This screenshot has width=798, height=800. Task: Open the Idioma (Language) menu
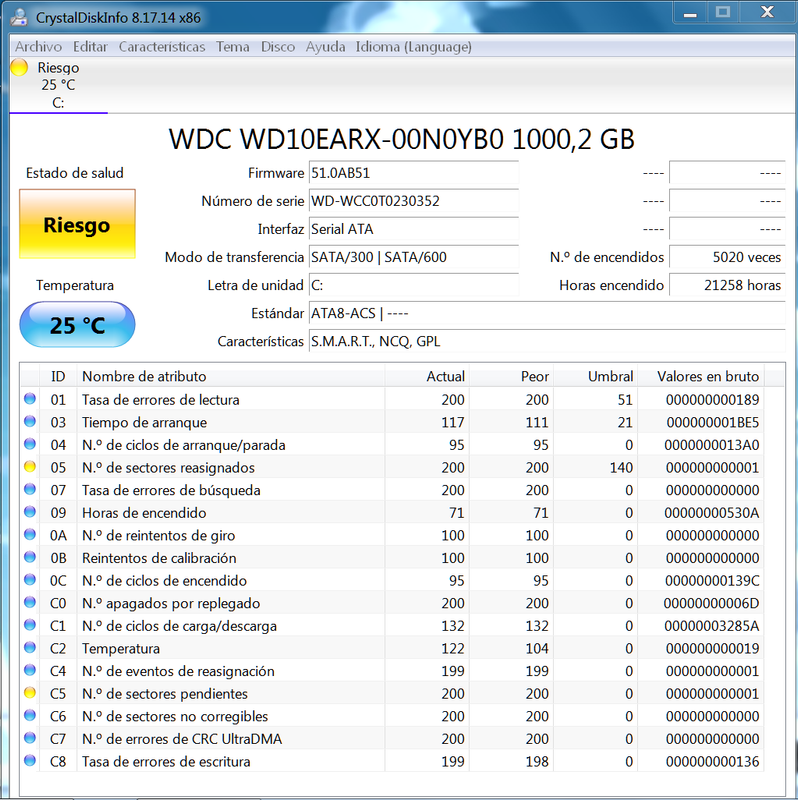pyautogui.click(x=414, y=47)
